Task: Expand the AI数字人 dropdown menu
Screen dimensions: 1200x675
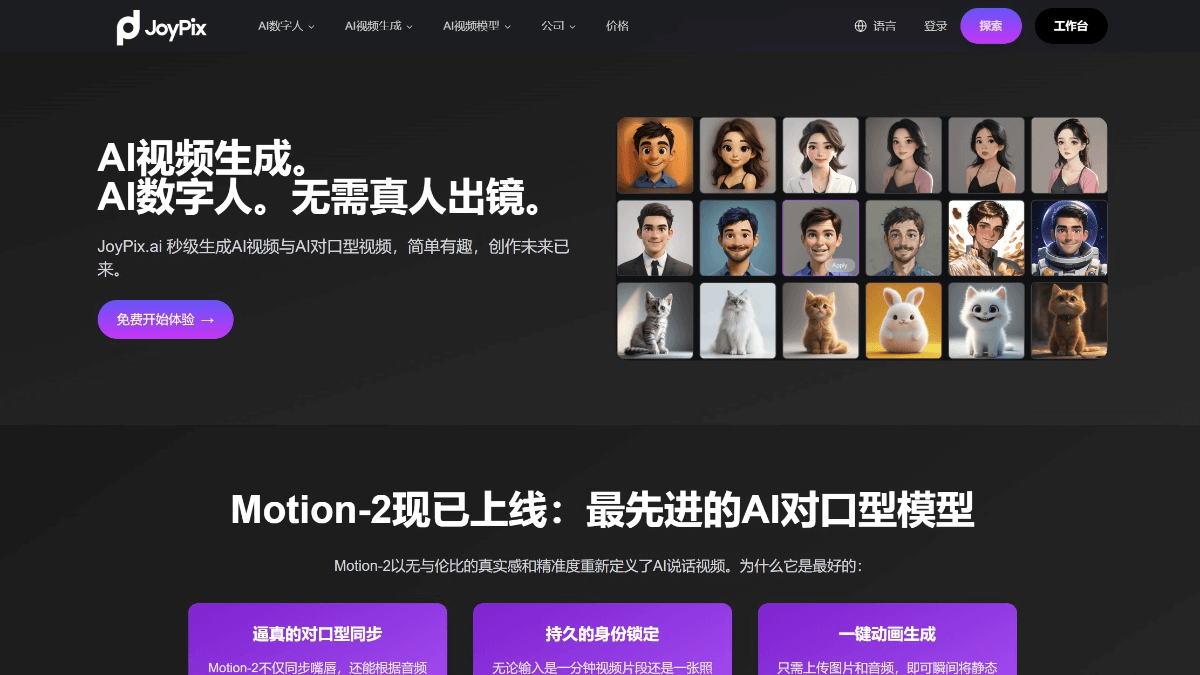Action: (x=286, y=26)
